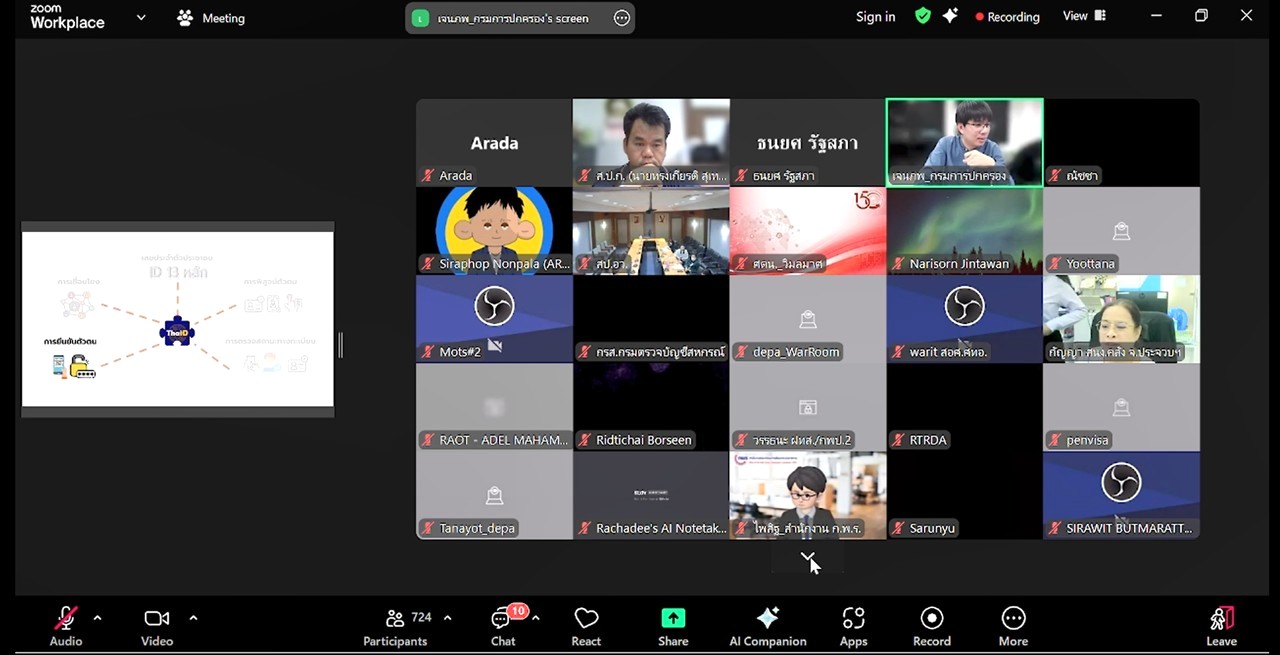Open the React emoji menu
1280x655 pixels.
tap(586, 626)
